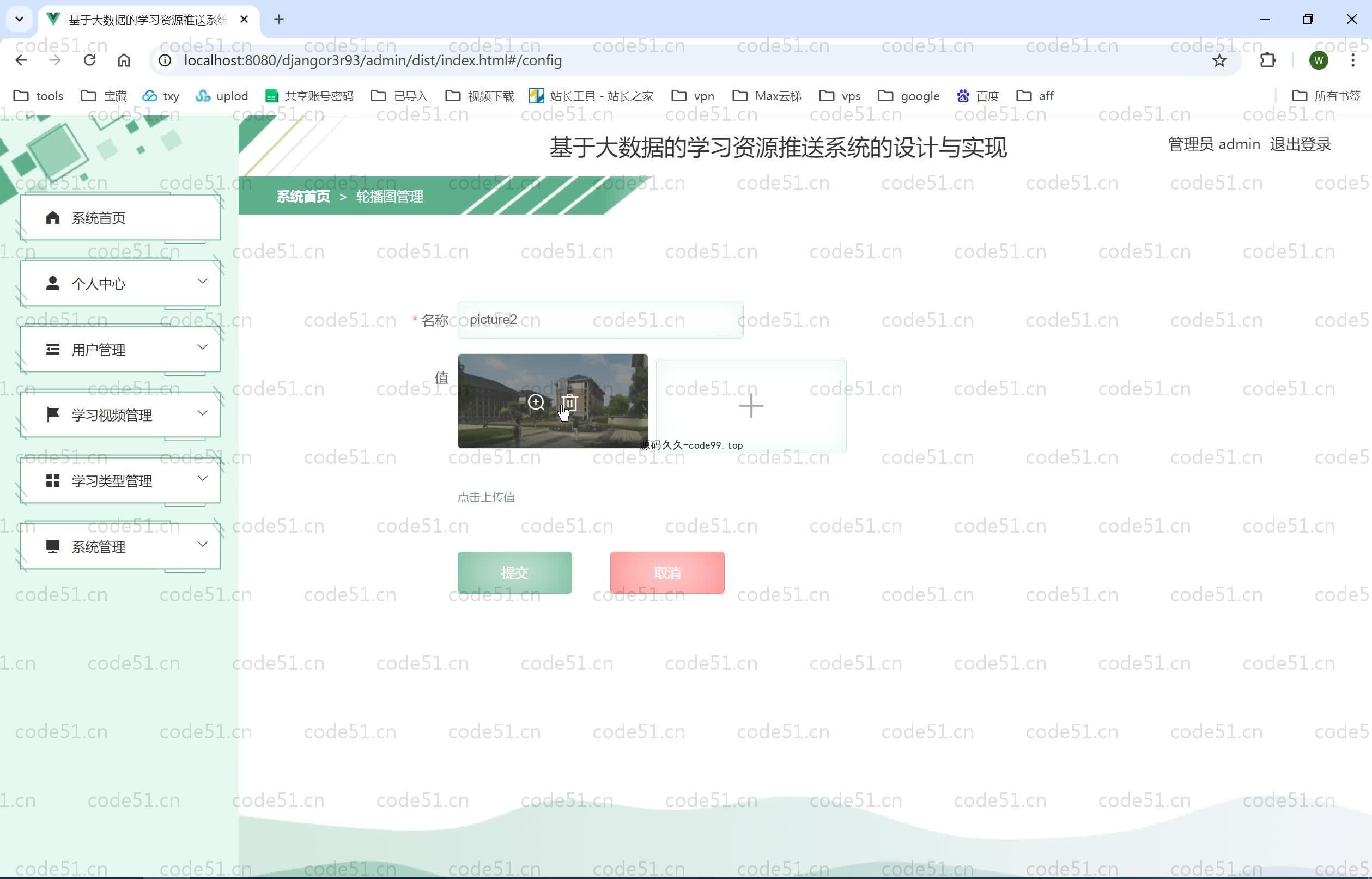Open the uplod bookmark

click(222, 96)
